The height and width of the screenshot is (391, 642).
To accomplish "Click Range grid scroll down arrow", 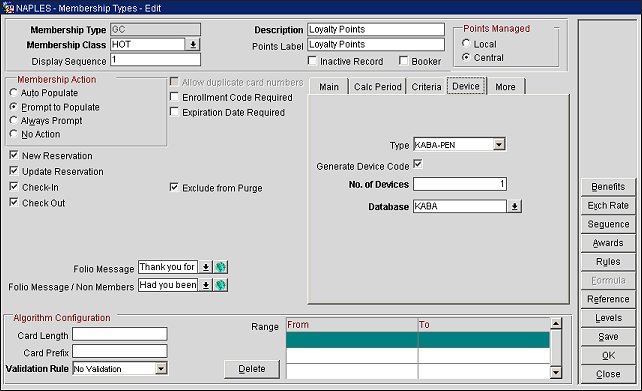I will [x=556, y=372].
